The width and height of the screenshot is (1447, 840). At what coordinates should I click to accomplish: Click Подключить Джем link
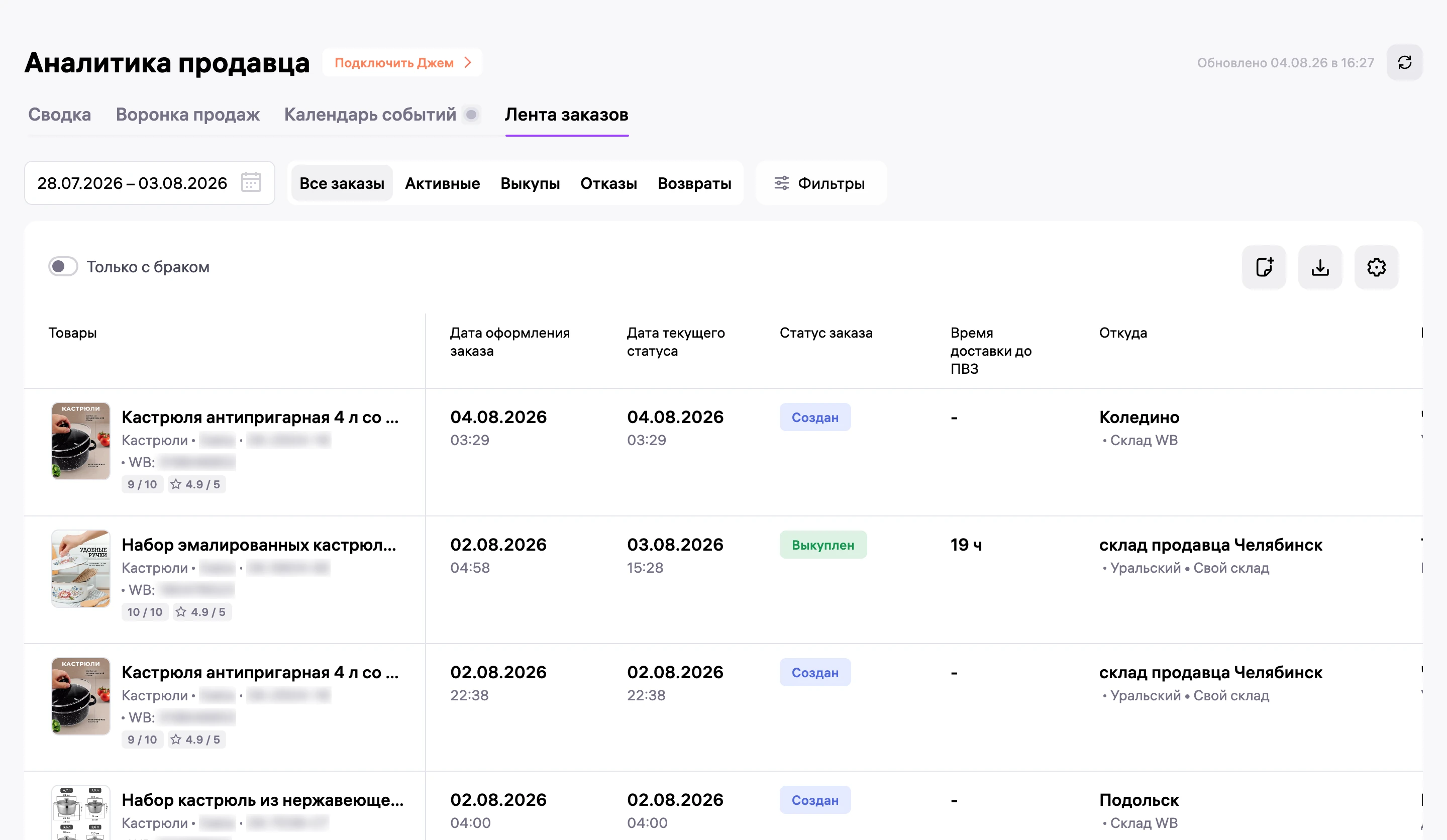pyautogui.click(x=402, y=63)
